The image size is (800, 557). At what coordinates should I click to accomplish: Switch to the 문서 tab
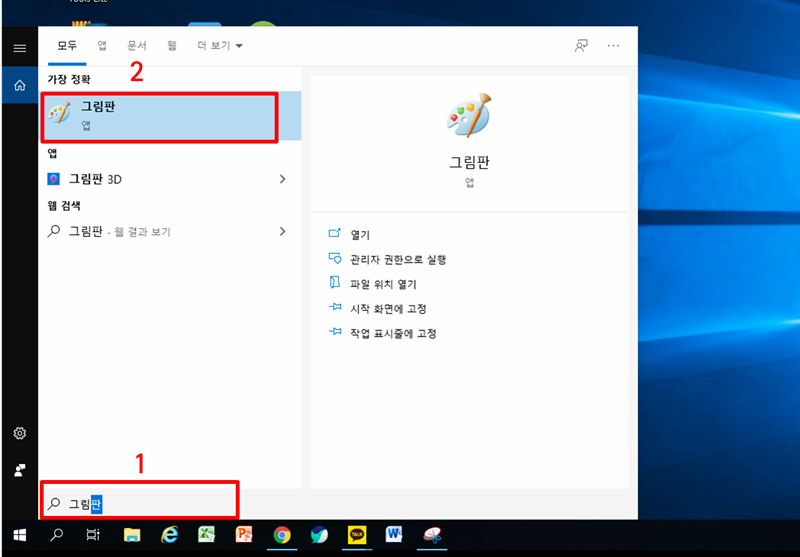137,46
